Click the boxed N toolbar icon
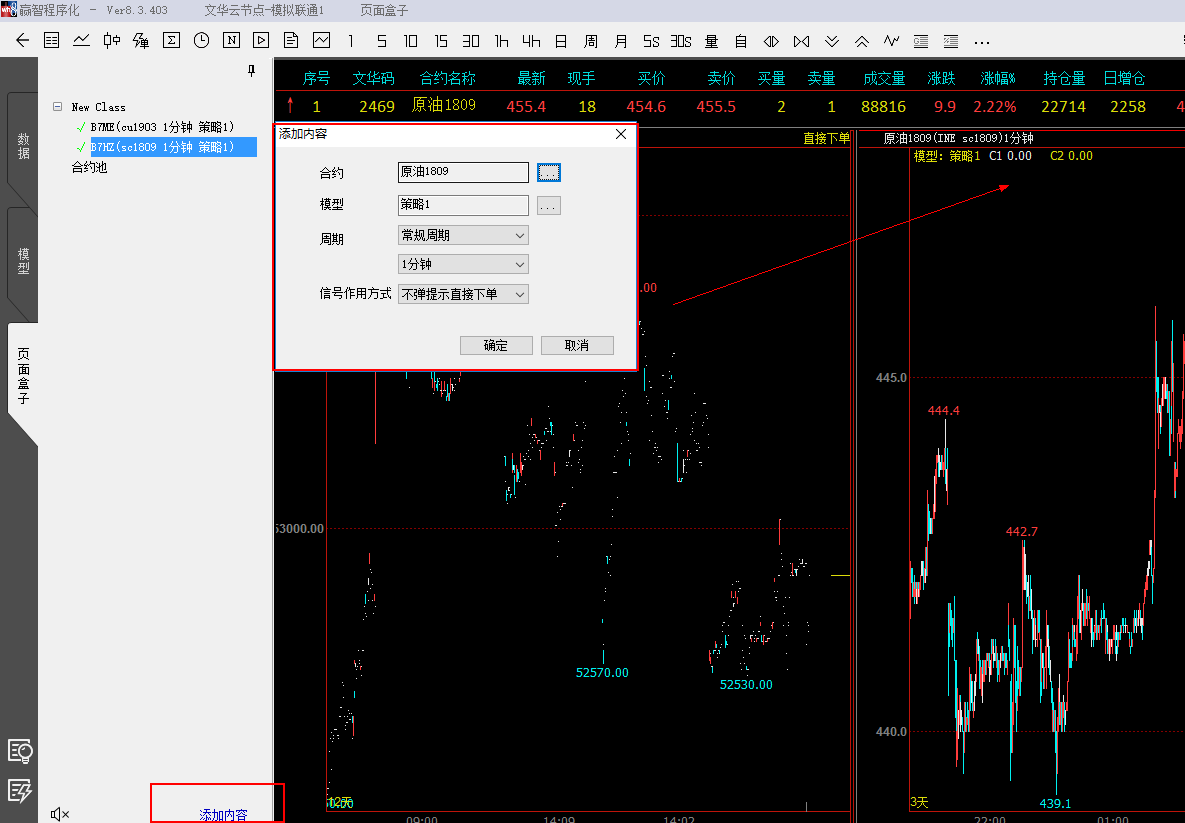This screenshot has height=823, width=1185. pyautogui.click(x=231, y=41)
